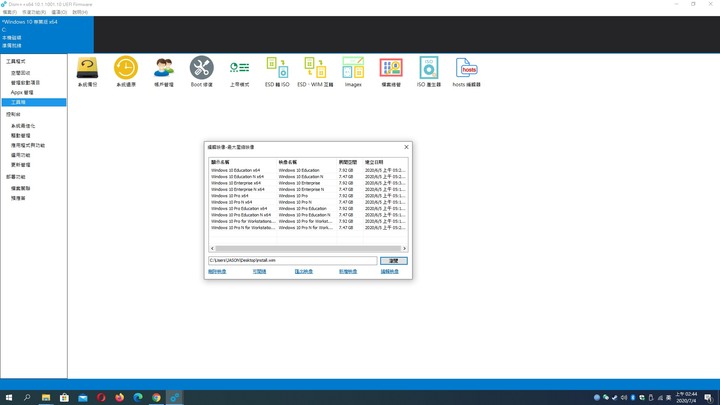This screenshot has height=405, width=720.
Task: Sort by the creation date column header
Action: 385,162
